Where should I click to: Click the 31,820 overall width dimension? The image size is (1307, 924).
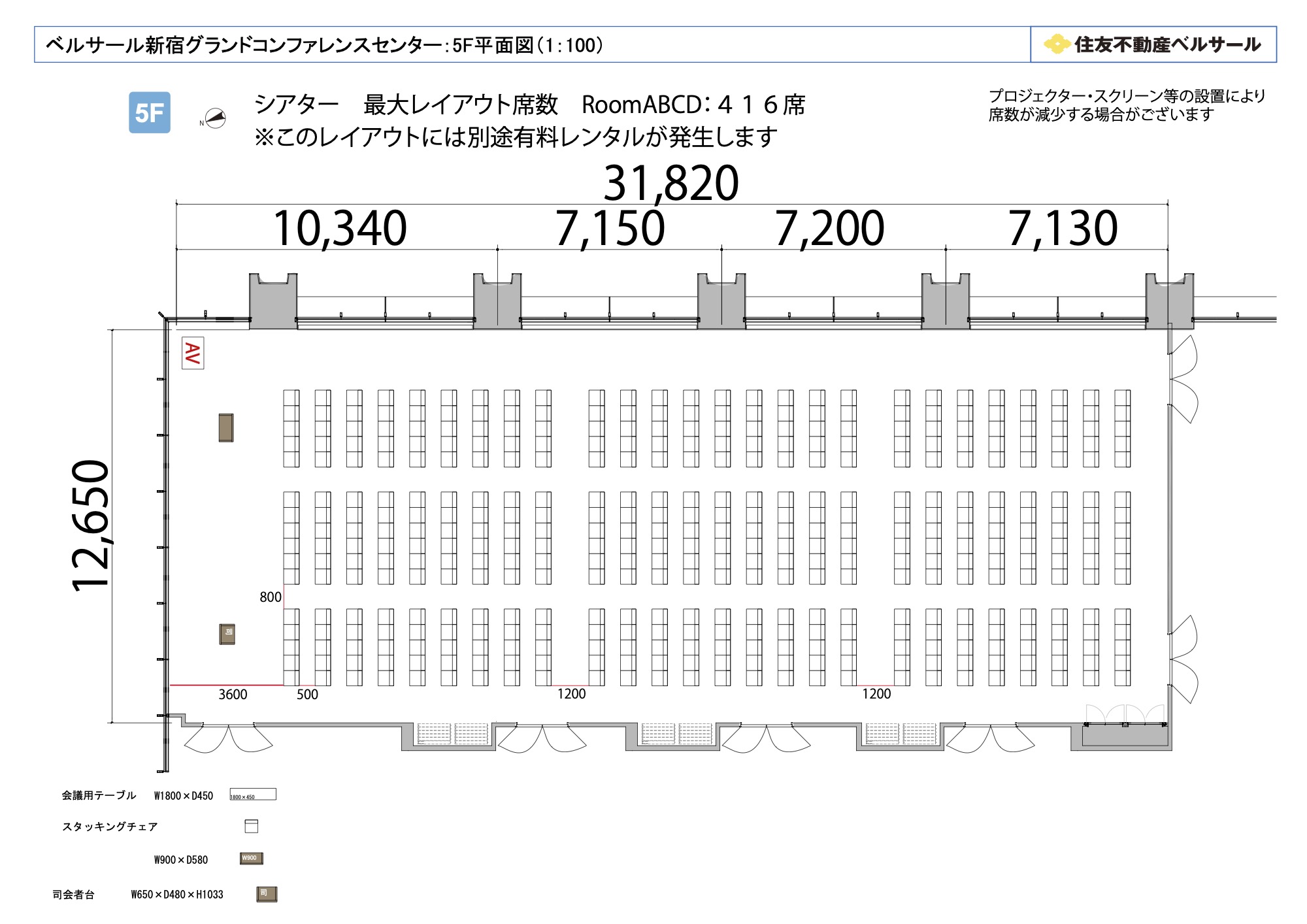tap(671, 183)
